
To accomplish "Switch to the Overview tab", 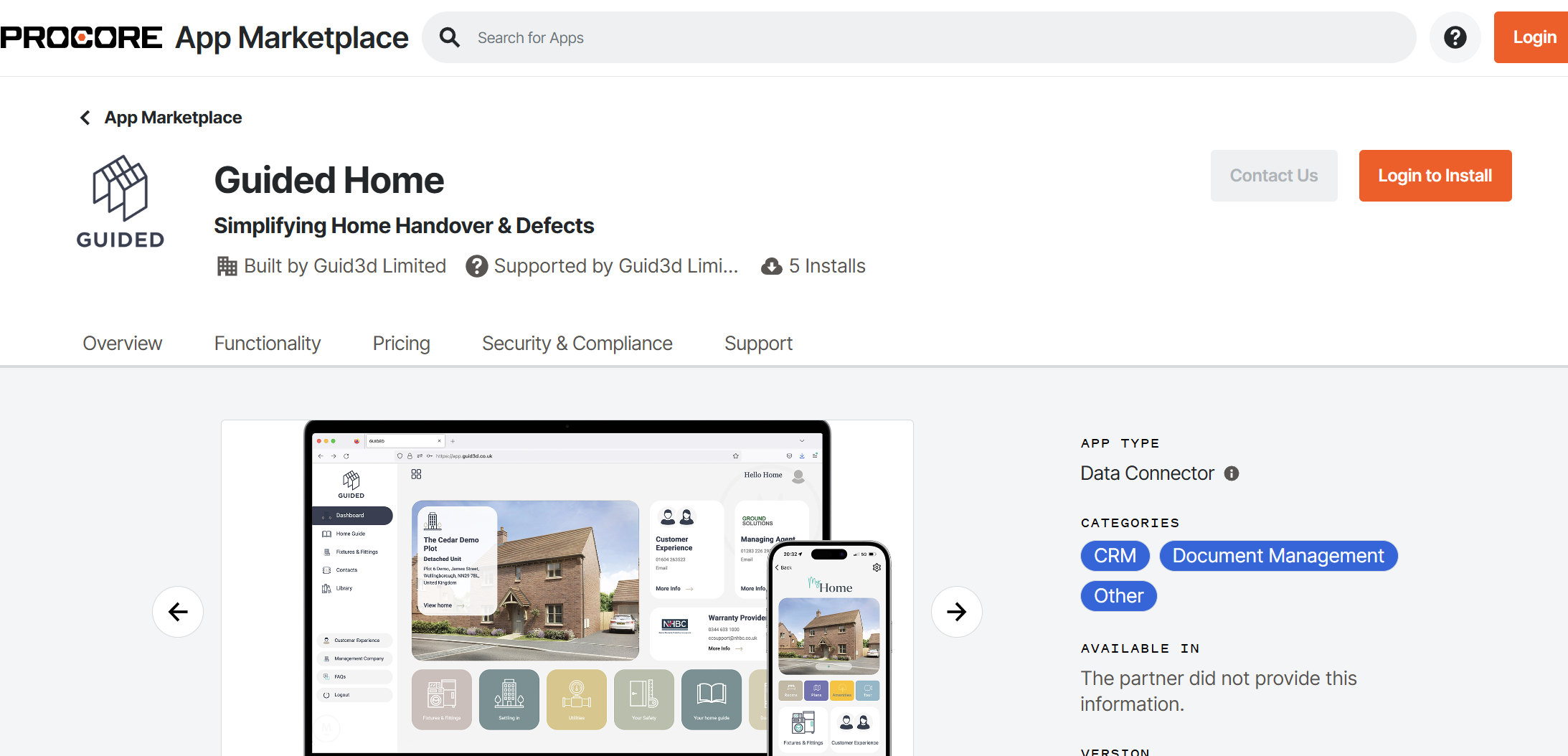I will [123, 344].
